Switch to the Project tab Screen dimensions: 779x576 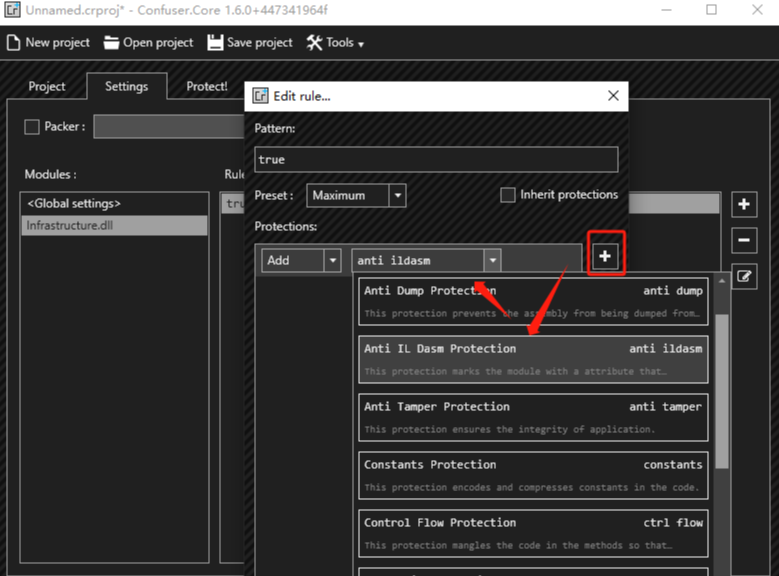click(47, 87)
